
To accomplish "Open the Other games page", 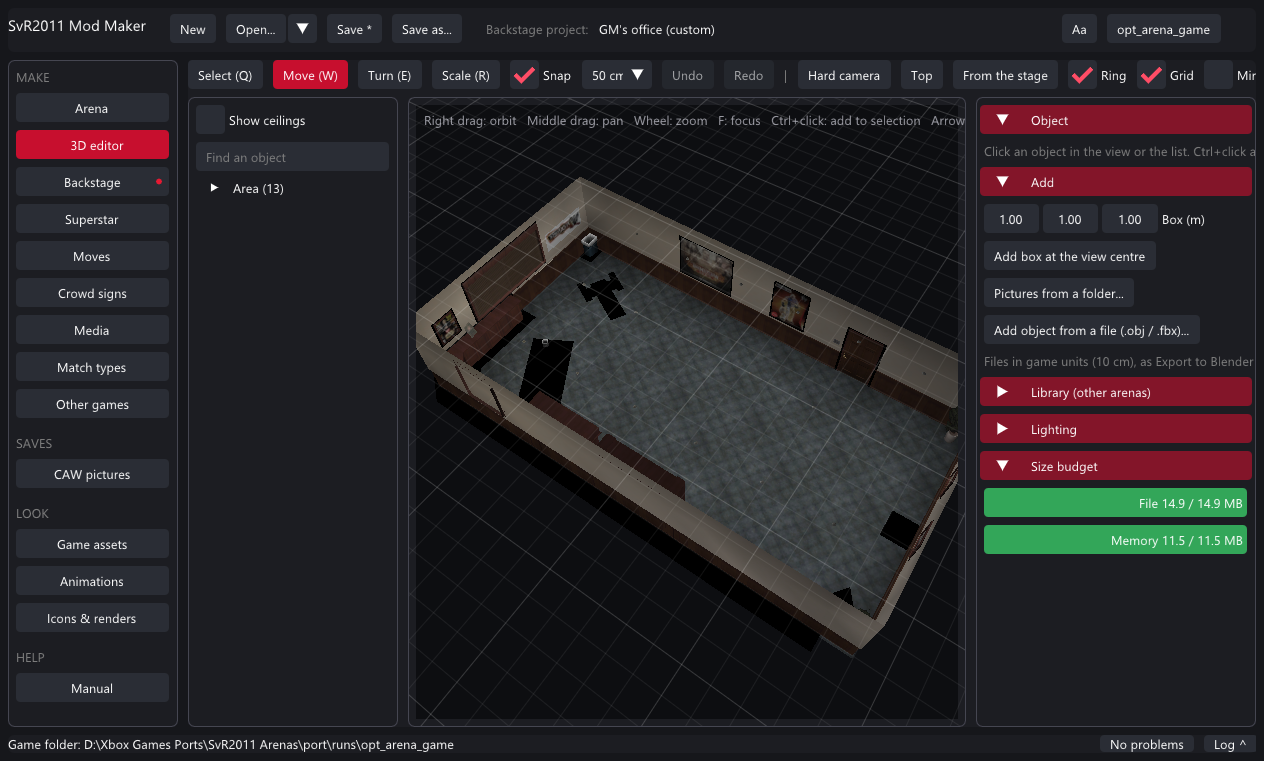I will tap(92, 404).
